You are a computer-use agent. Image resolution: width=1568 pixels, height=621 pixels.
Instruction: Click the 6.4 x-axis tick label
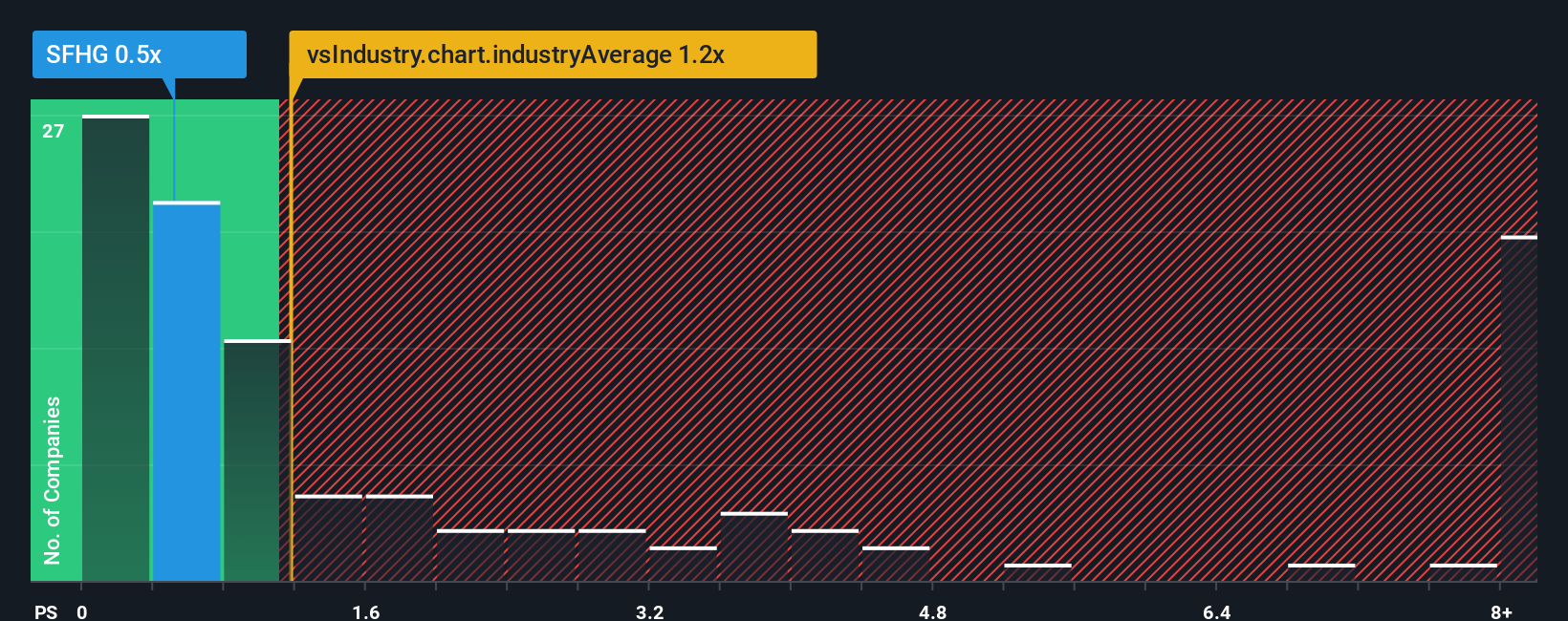click(x=1217, y=612)
